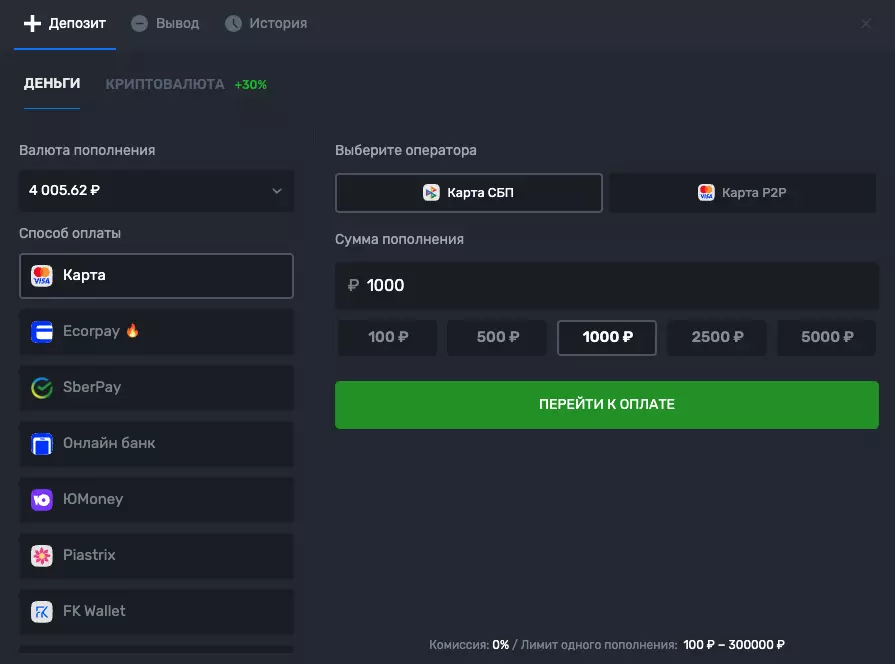The width and height of the screenshot is (895, 664).
Task: Click the clock icon next to История
Action: [x=233, y=23]
